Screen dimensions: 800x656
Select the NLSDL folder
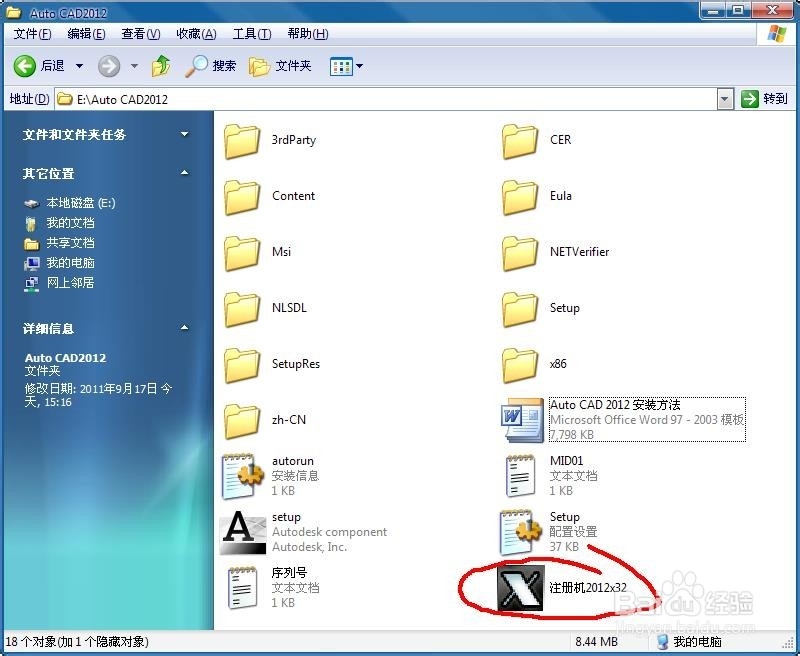(x=266, y=309)
